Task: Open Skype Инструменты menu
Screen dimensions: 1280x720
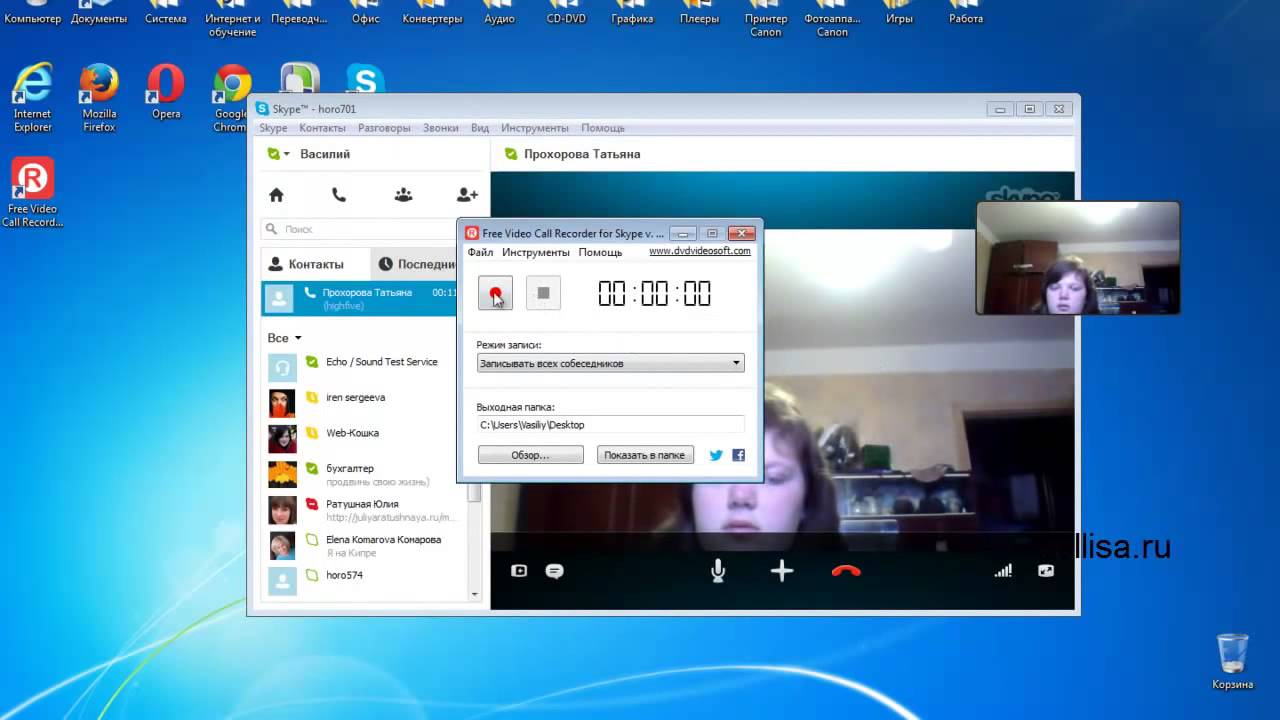Action: (535, 128)
